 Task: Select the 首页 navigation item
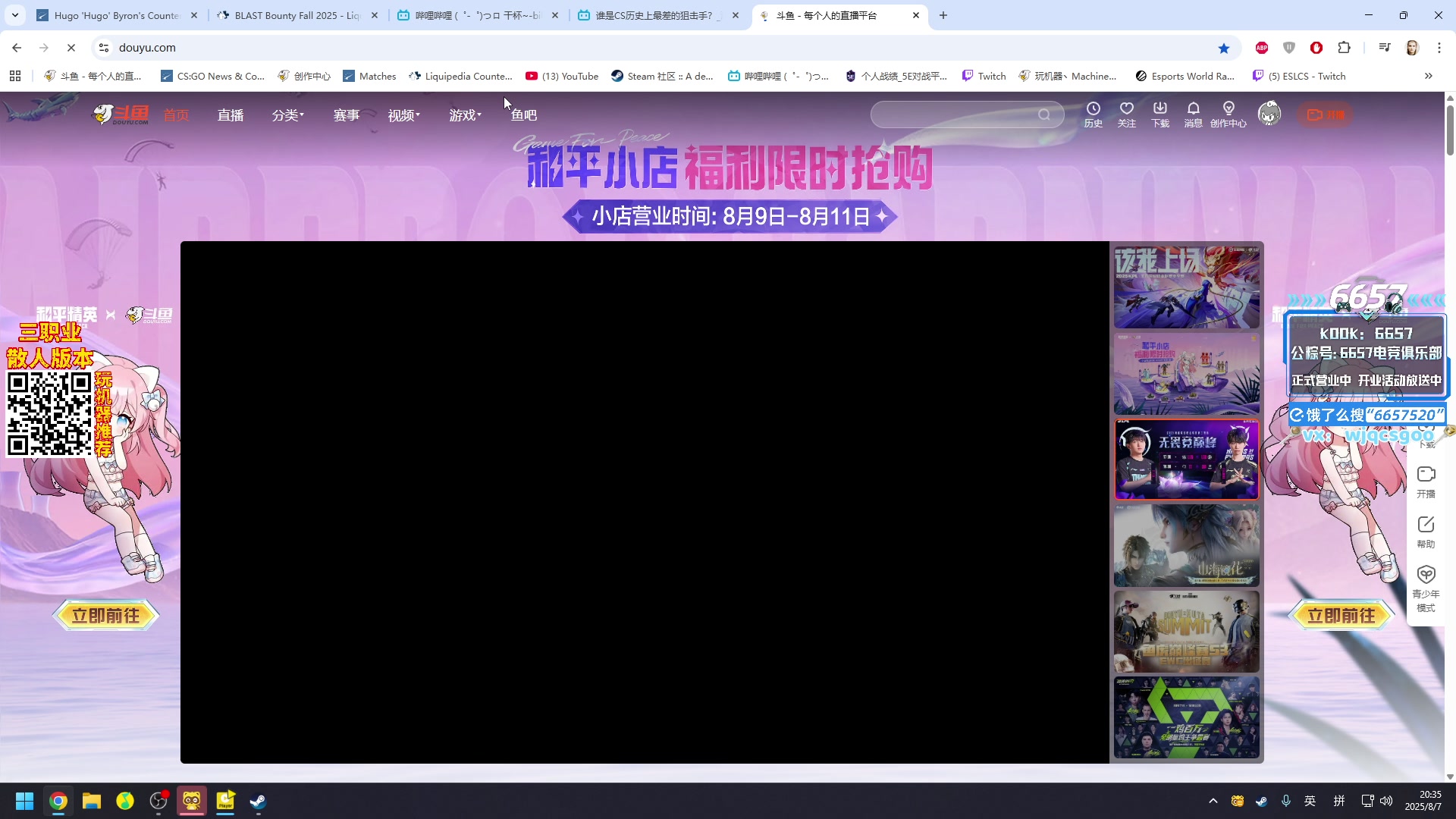(176, 115)
